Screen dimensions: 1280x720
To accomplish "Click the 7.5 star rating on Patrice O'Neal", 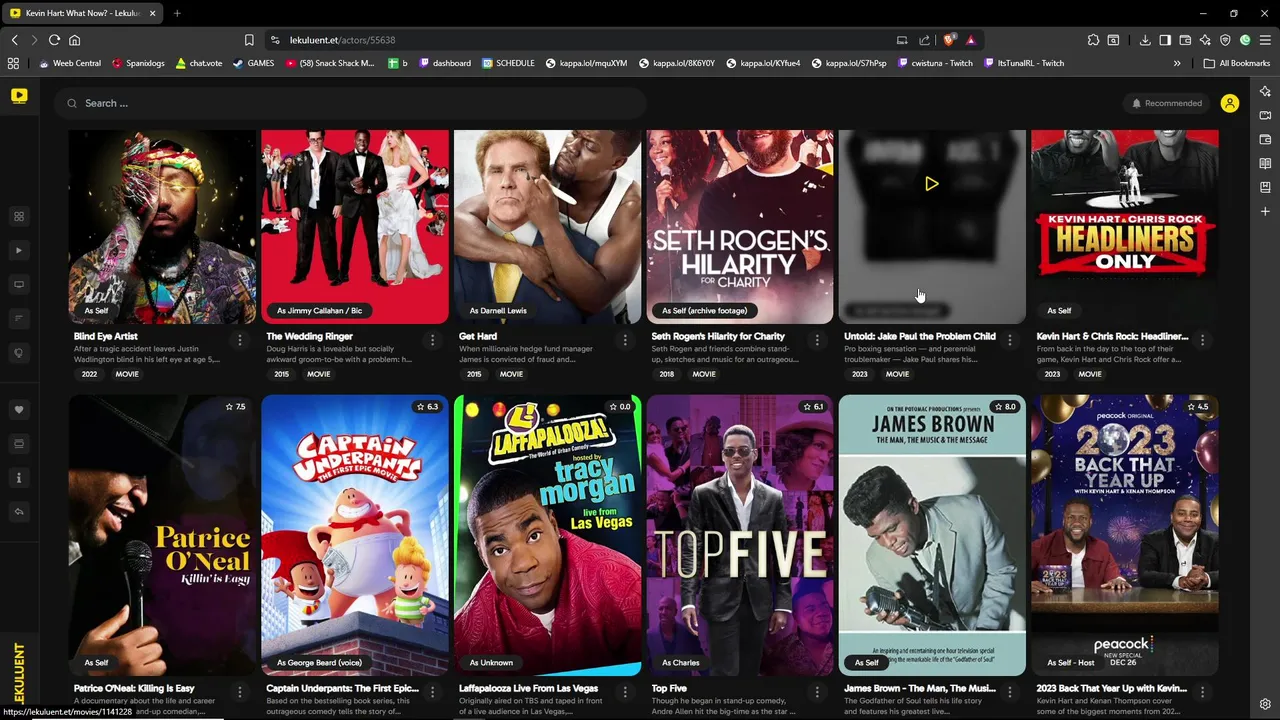I will point(236,407).
